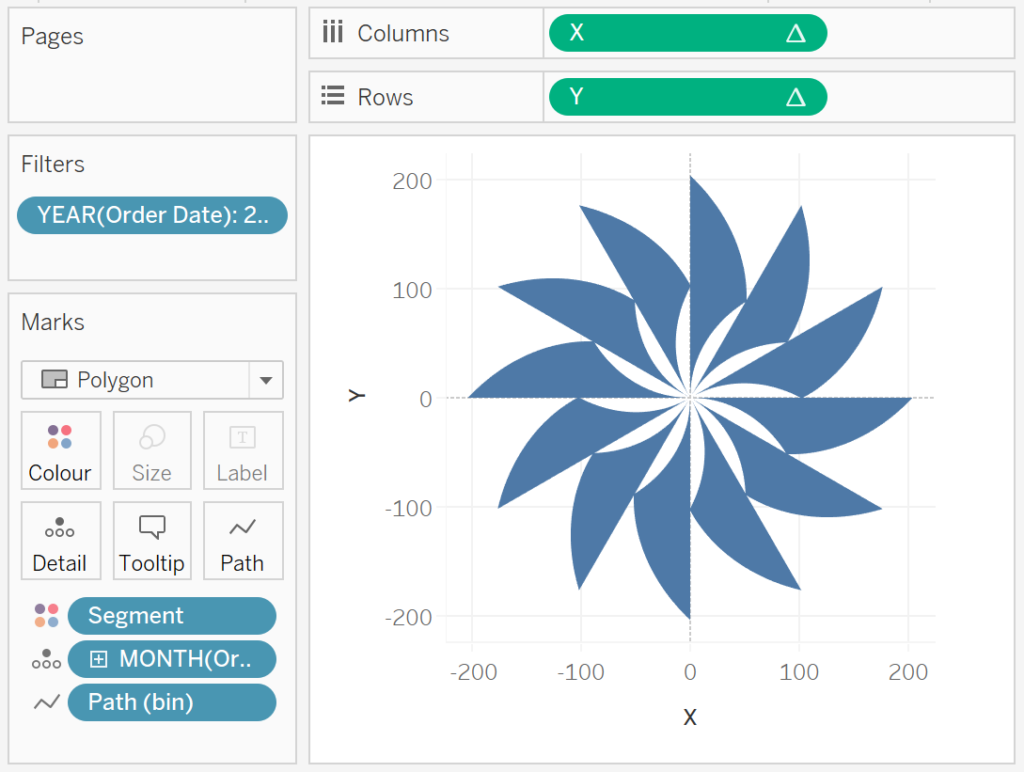Image resolution: width=1024 pixels, height=772 pixels.
Task: Click the delta icon on X pill
Action: click(x=795, y=33)
